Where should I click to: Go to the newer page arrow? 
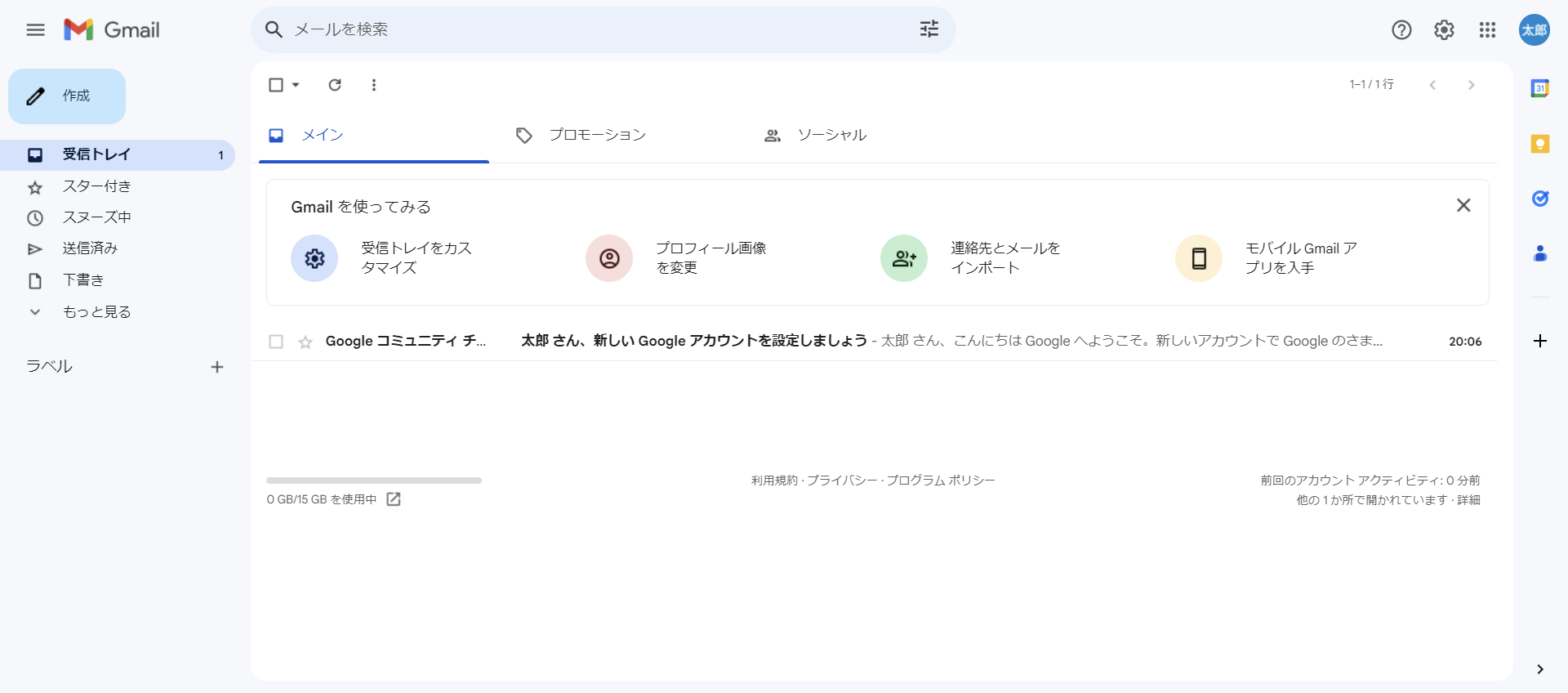(1432, 85)
